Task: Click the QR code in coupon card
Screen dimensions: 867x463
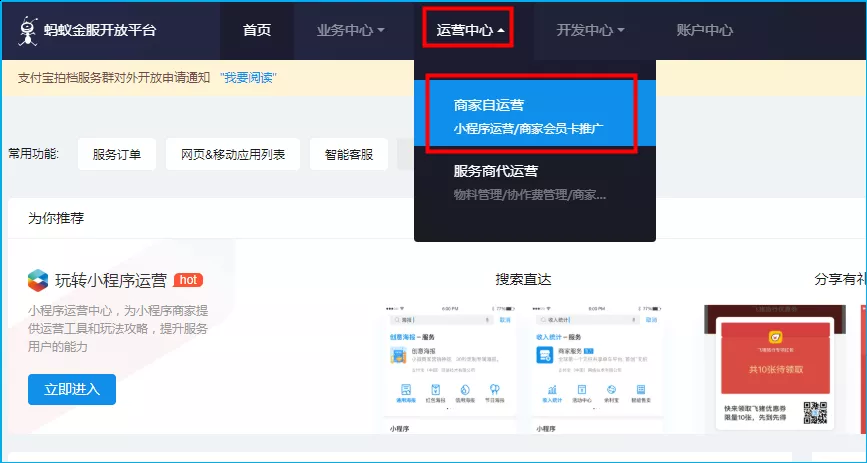Action: coord(815,413)
